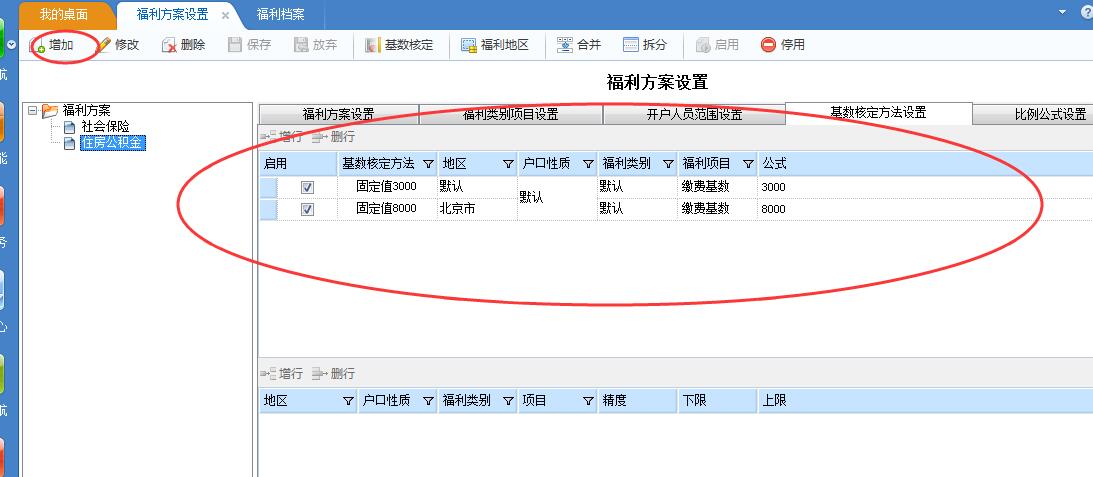Click the red 停用 (Disable) icon

click(769, 46)
